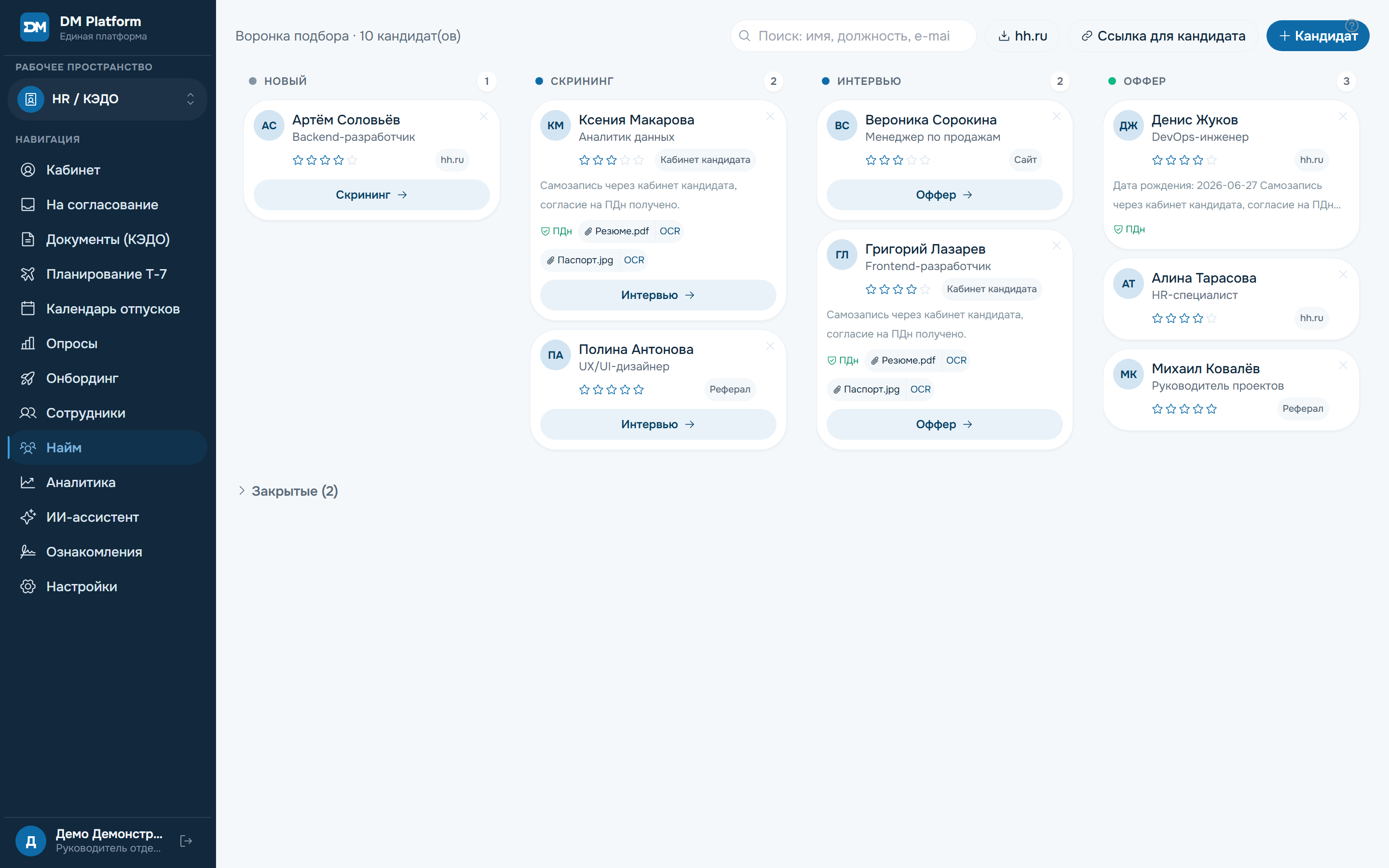Set Вероника Сорокина rating to five stars
Viewport: 1389px width, 868px height.
pos(925,160)
